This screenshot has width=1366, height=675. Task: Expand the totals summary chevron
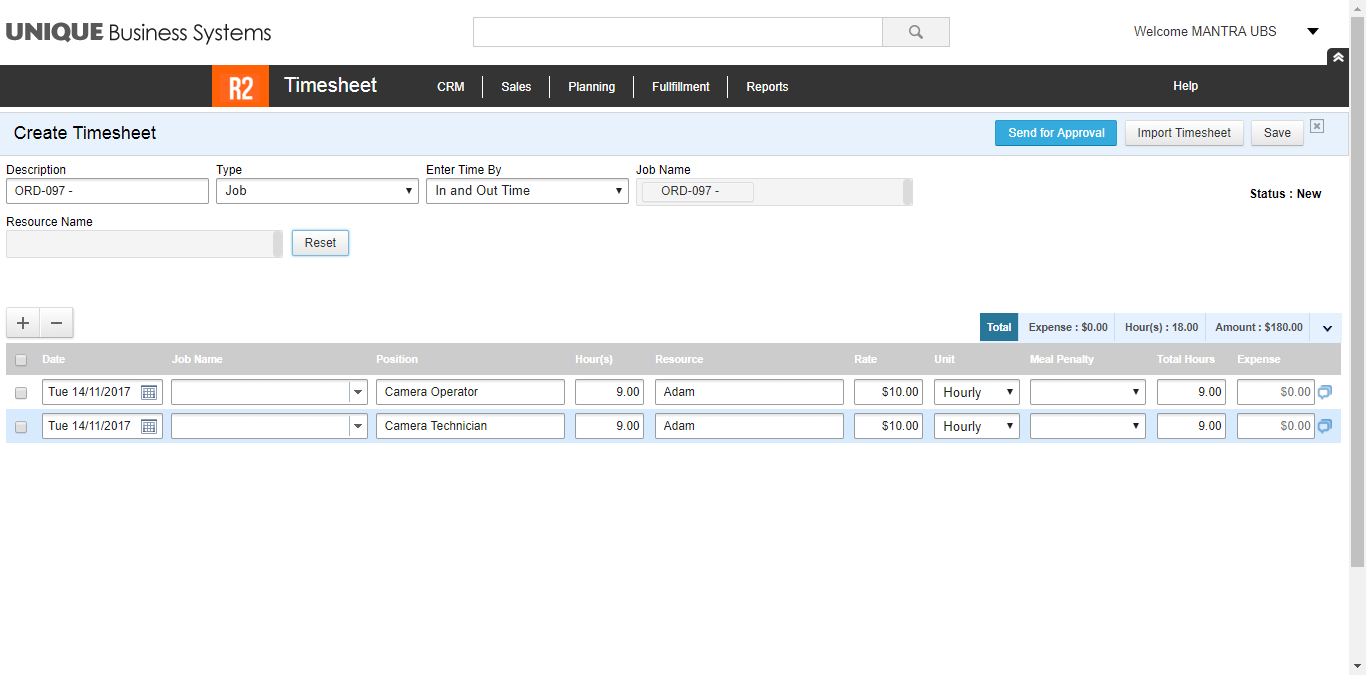click(1327, 327)
